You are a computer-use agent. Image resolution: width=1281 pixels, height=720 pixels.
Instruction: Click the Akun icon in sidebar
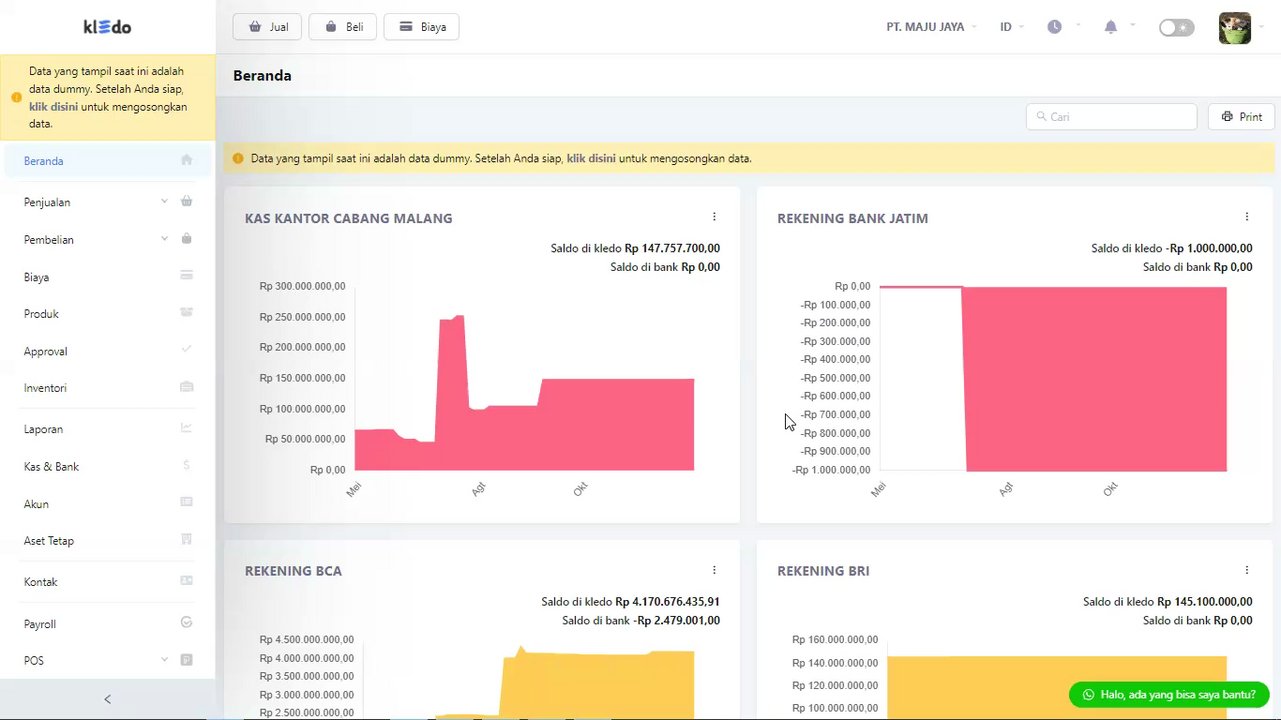click(x=186, y=502)
